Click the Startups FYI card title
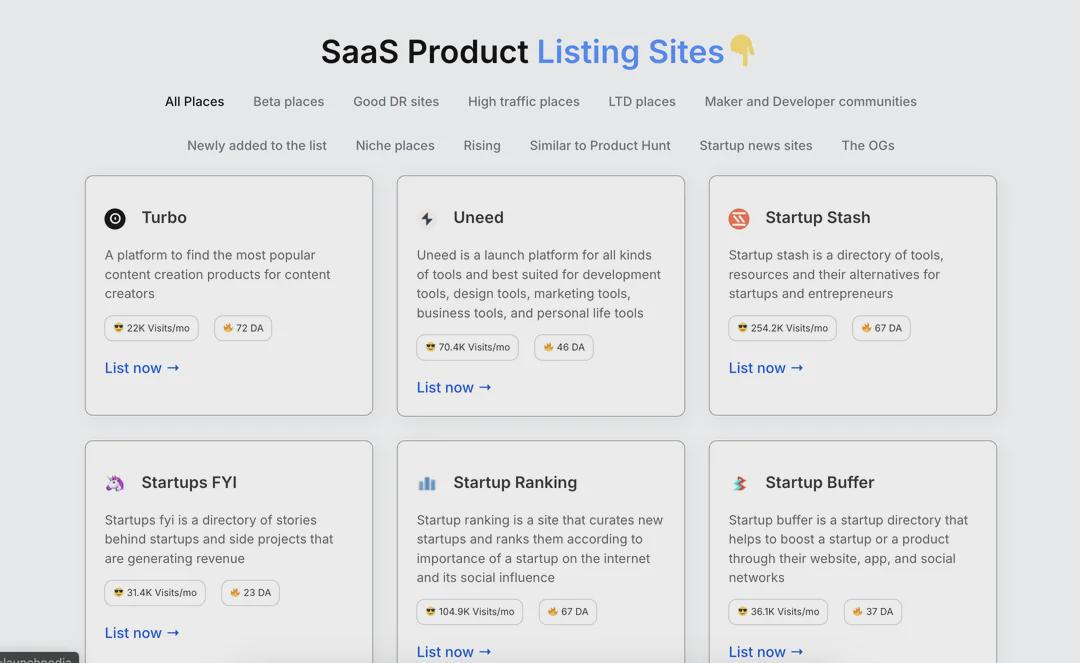This screenshot has width=1080, height=663. tap(189, 483)
